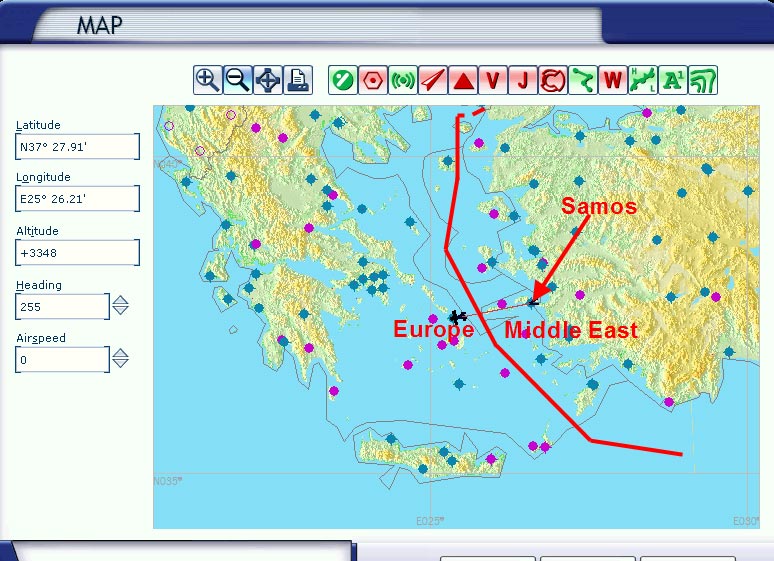The height and width of the screenshot is (561, 774).
Task: Click the Altitude input field
Action: coord(77,253)
